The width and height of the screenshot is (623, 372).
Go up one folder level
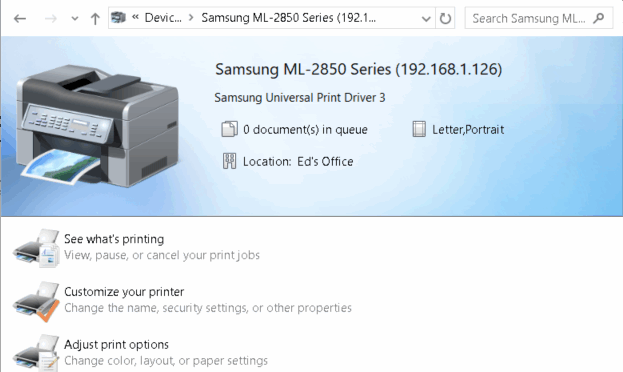[x=95, y=18]
